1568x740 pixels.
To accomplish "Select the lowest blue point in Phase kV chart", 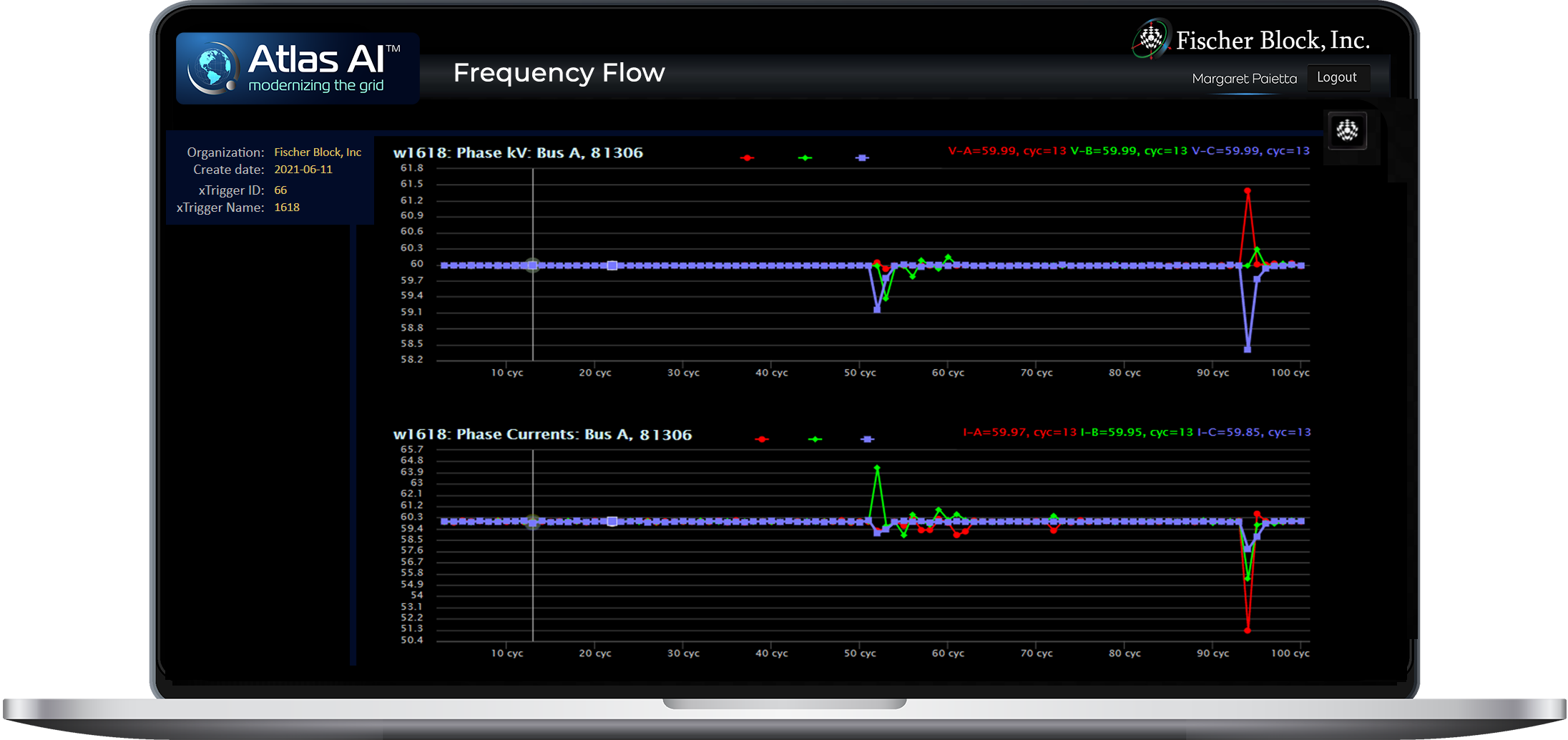I will tap(1248, 349).
